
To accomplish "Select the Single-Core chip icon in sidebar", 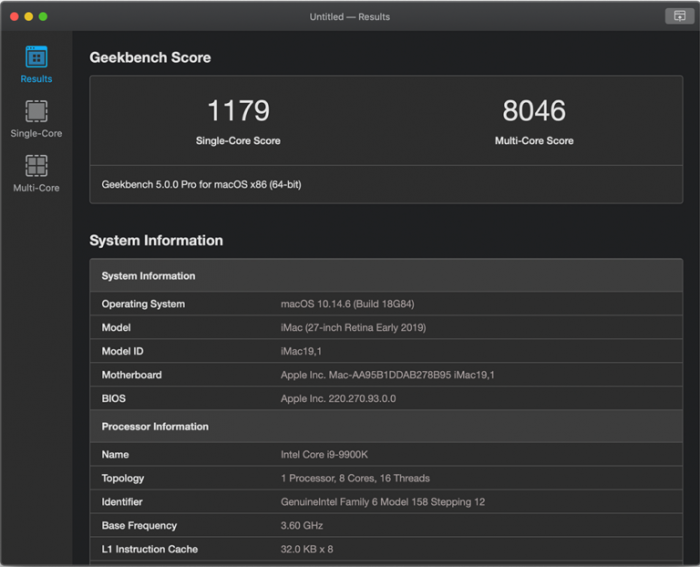I will click(36, 112).
